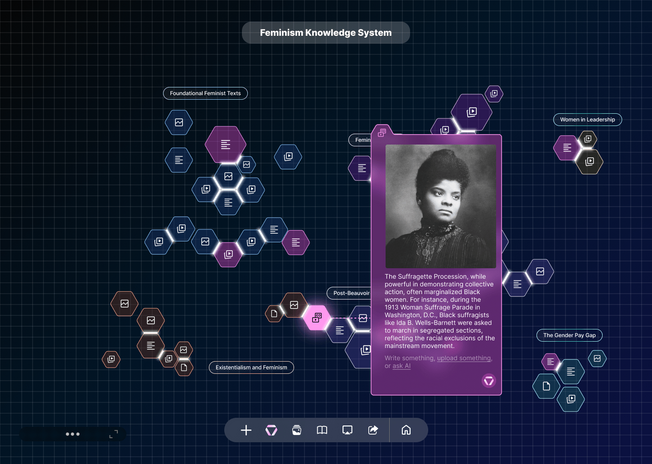Open the three-dots menu at bottom left
Screen dimensions: 652x464
point(73,434)
